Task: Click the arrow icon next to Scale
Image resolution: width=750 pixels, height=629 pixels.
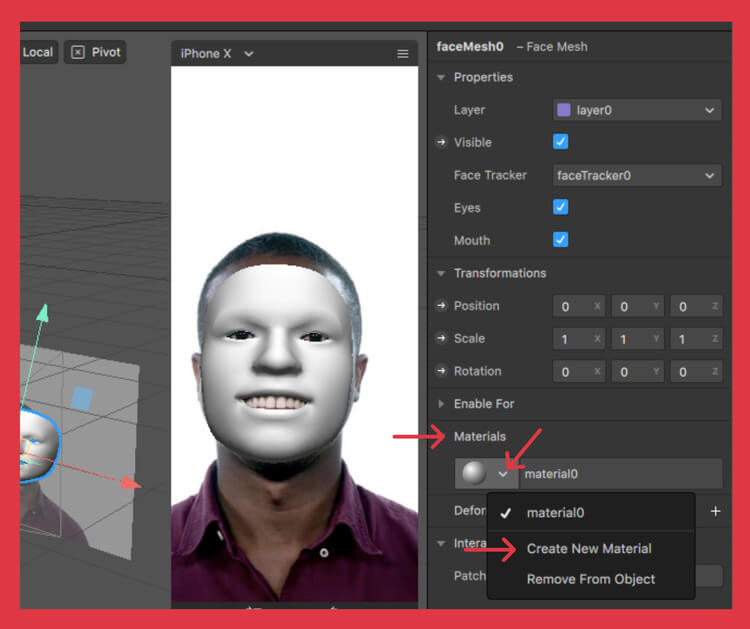Action: coord(441,338)
